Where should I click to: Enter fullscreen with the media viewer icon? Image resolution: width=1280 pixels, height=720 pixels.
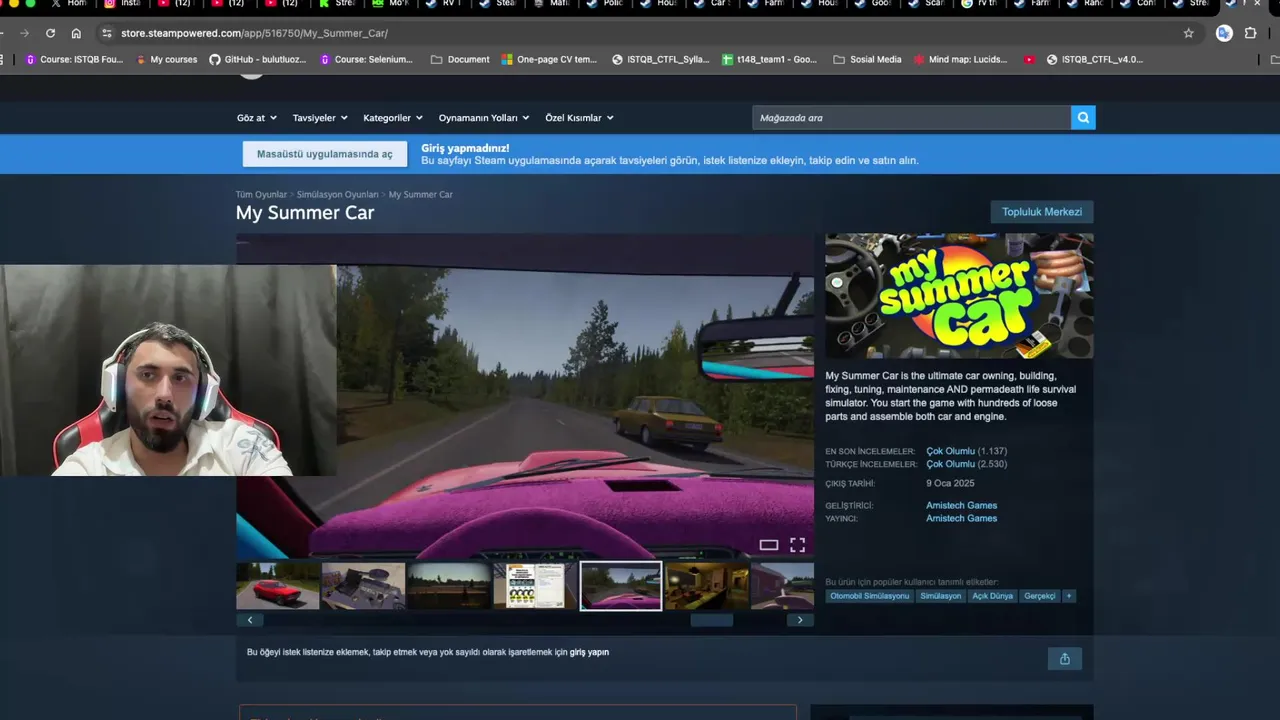point(797,545)
